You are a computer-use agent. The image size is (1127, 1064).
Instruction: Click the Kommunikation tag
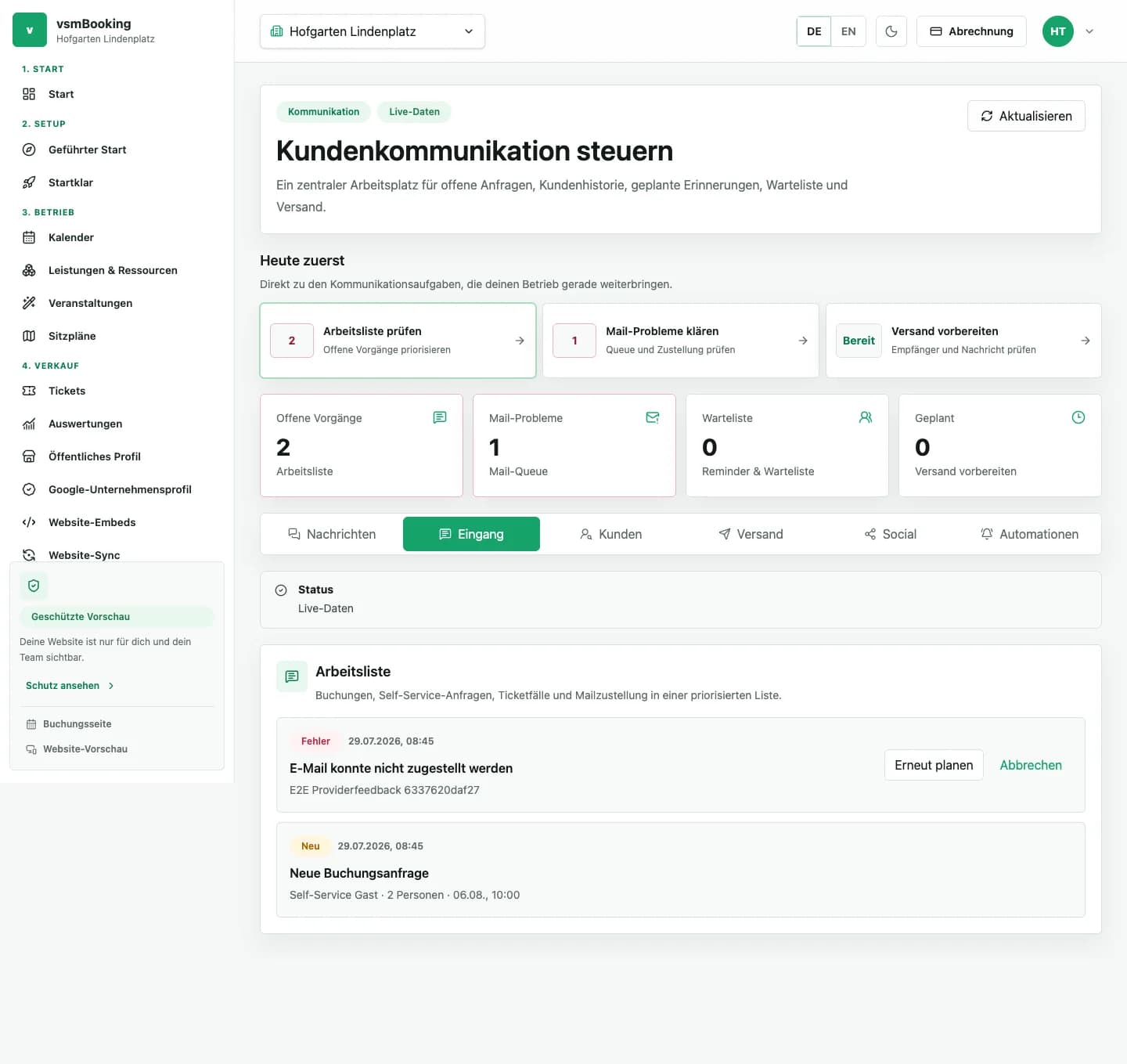pos(323,112)
